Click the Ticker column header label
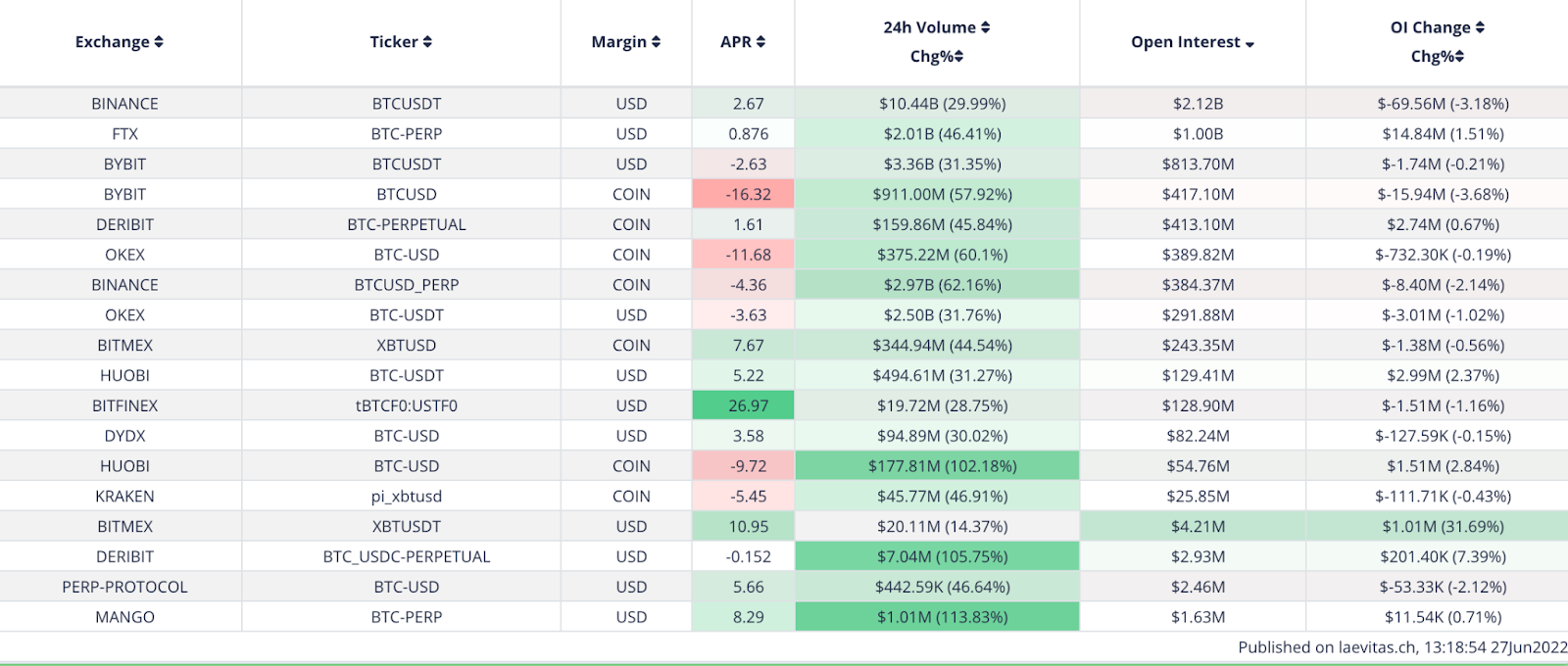Viewport: 1568px width, 666px height. [394, 42]
